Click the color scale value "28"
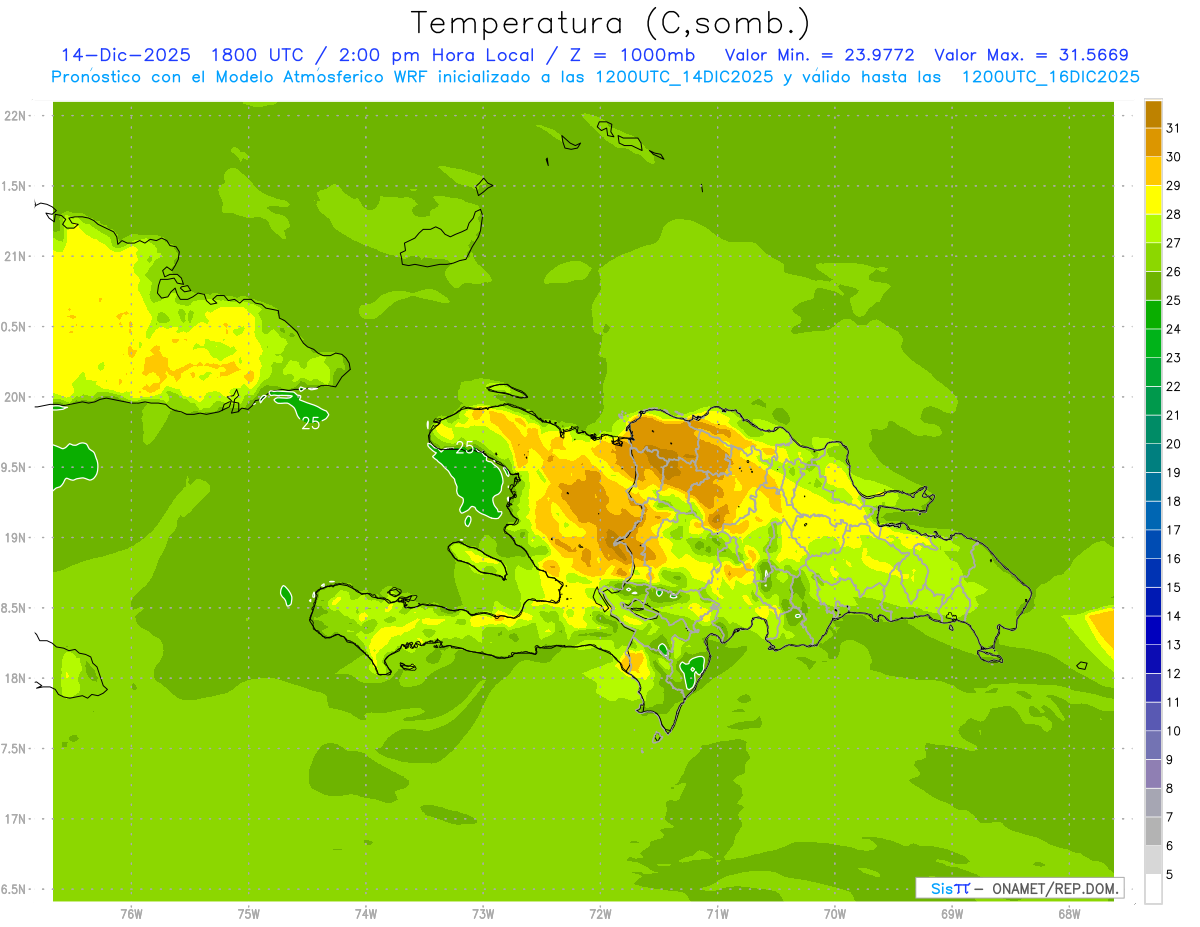Screen dimensions: 1200x927 1174,214
